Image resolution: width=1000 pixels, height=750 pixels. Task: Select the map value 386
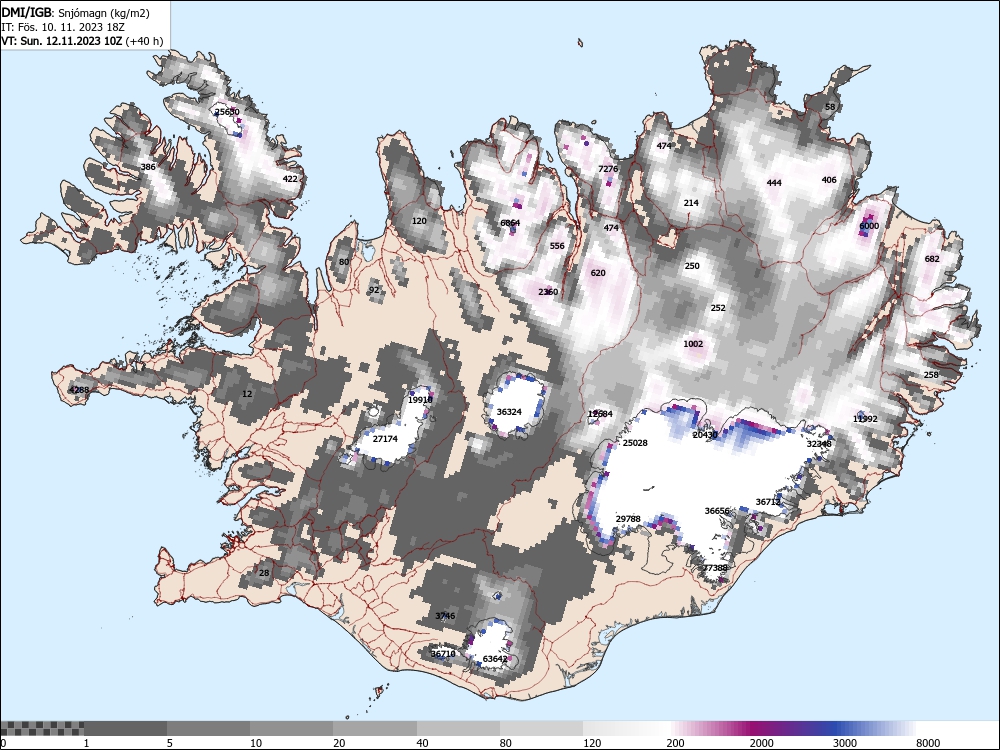click(x=148, y=167)
